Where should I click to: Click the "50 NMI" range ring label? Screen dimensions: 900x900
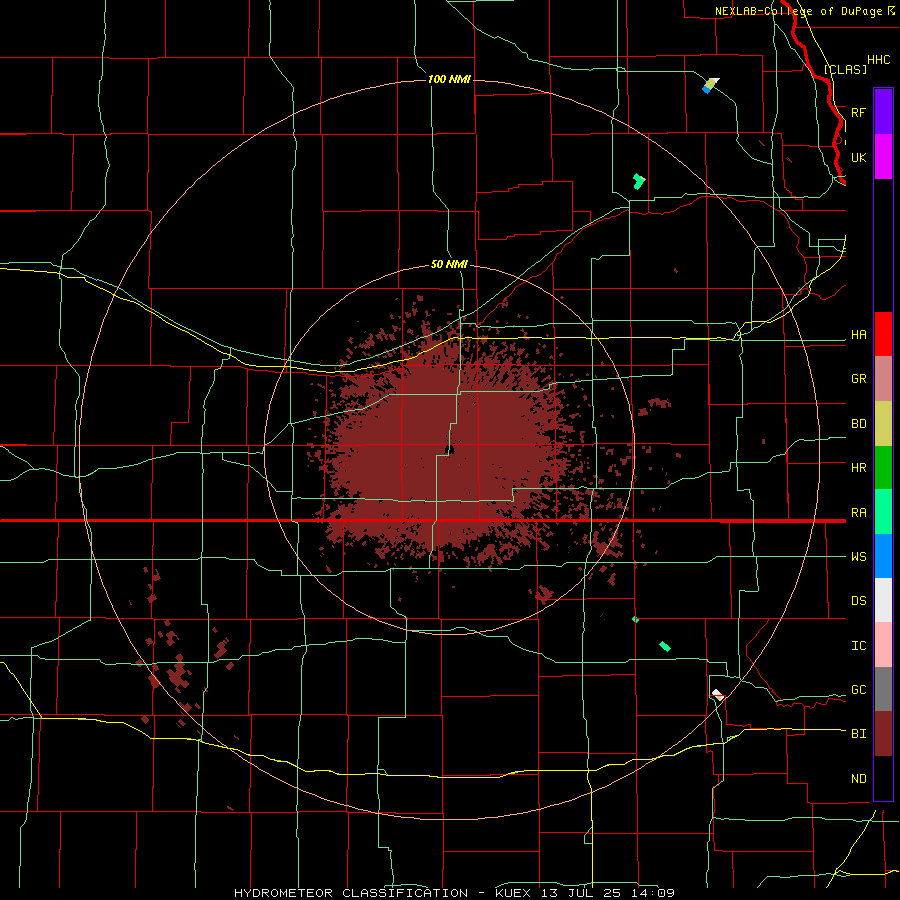pyautogui.click(x=449, y=264)
